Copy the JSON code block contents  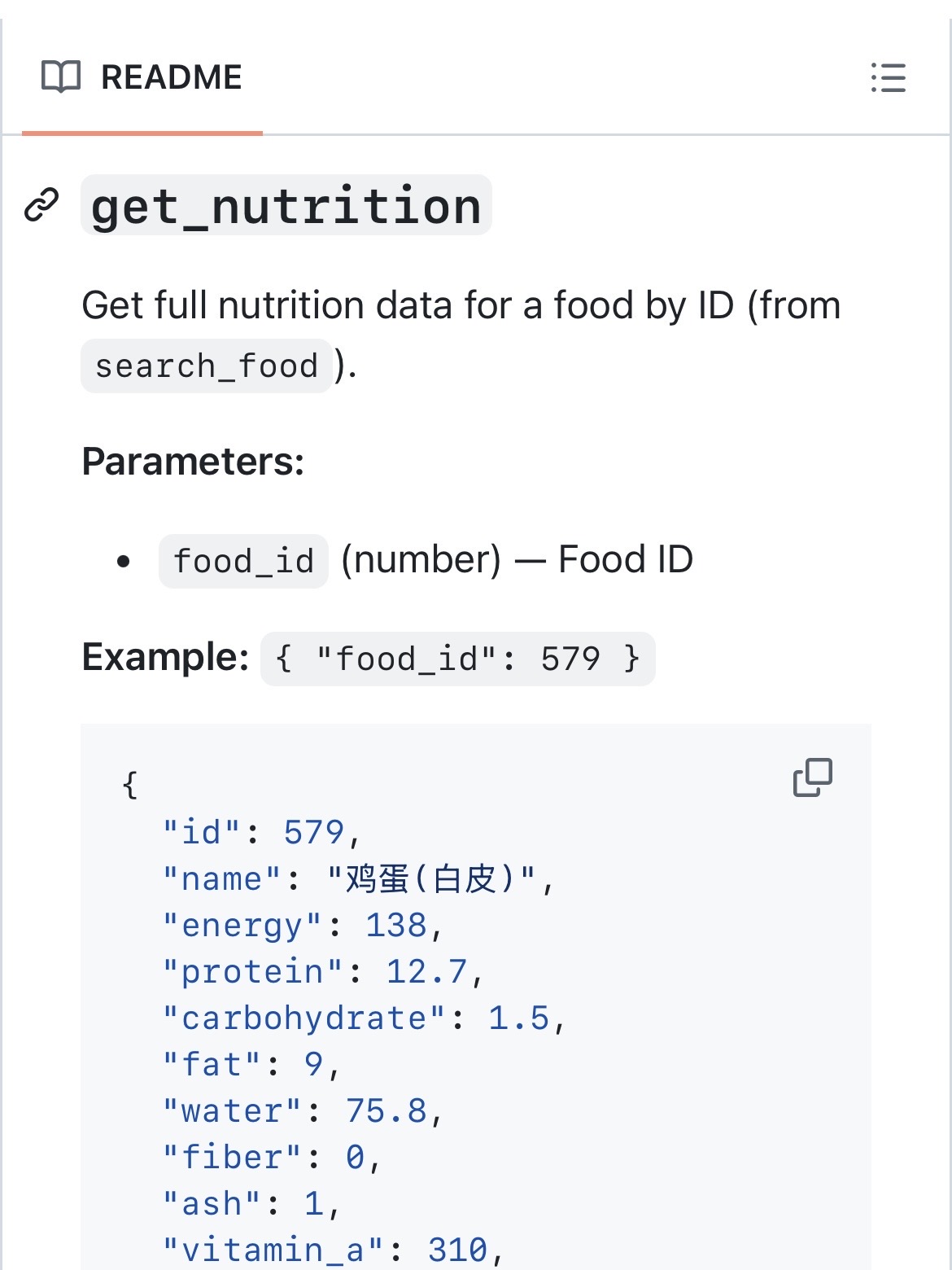pyautogui.click(x=812, y=777)
